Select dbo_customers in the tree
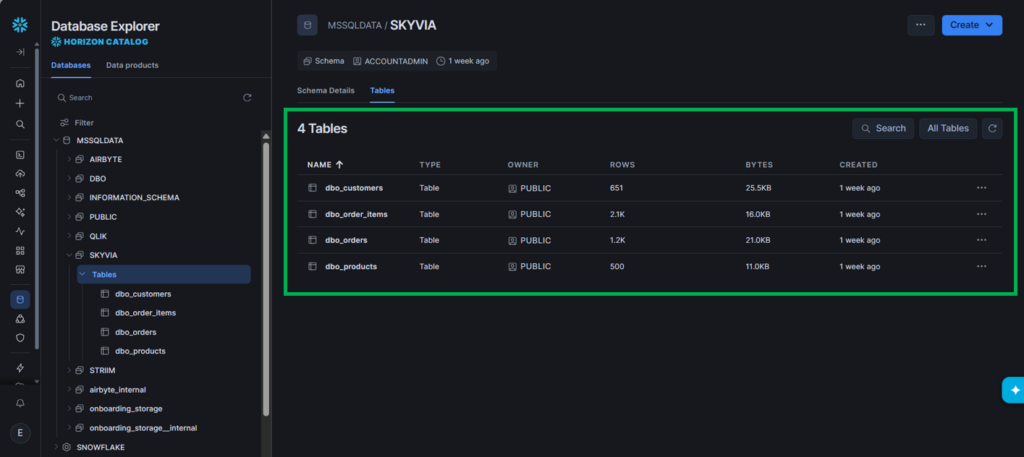 (143, 294)
